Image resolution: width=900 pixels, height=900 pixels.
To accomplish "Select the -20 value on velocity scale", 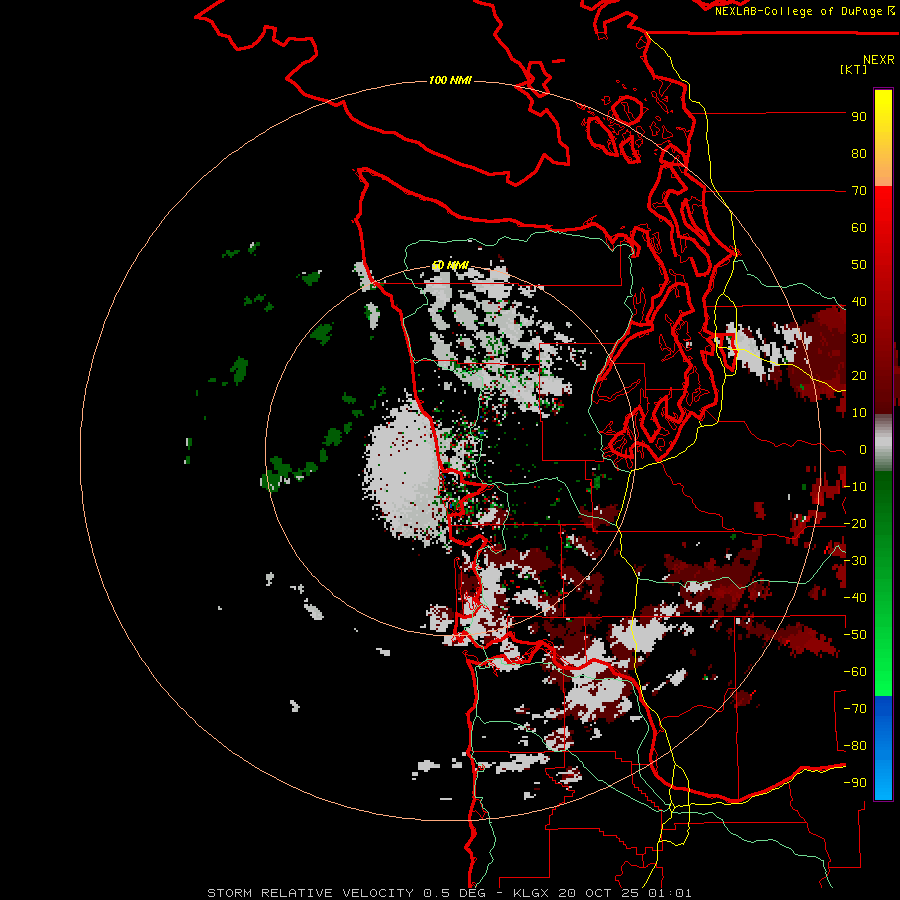I will click(855, 524).
